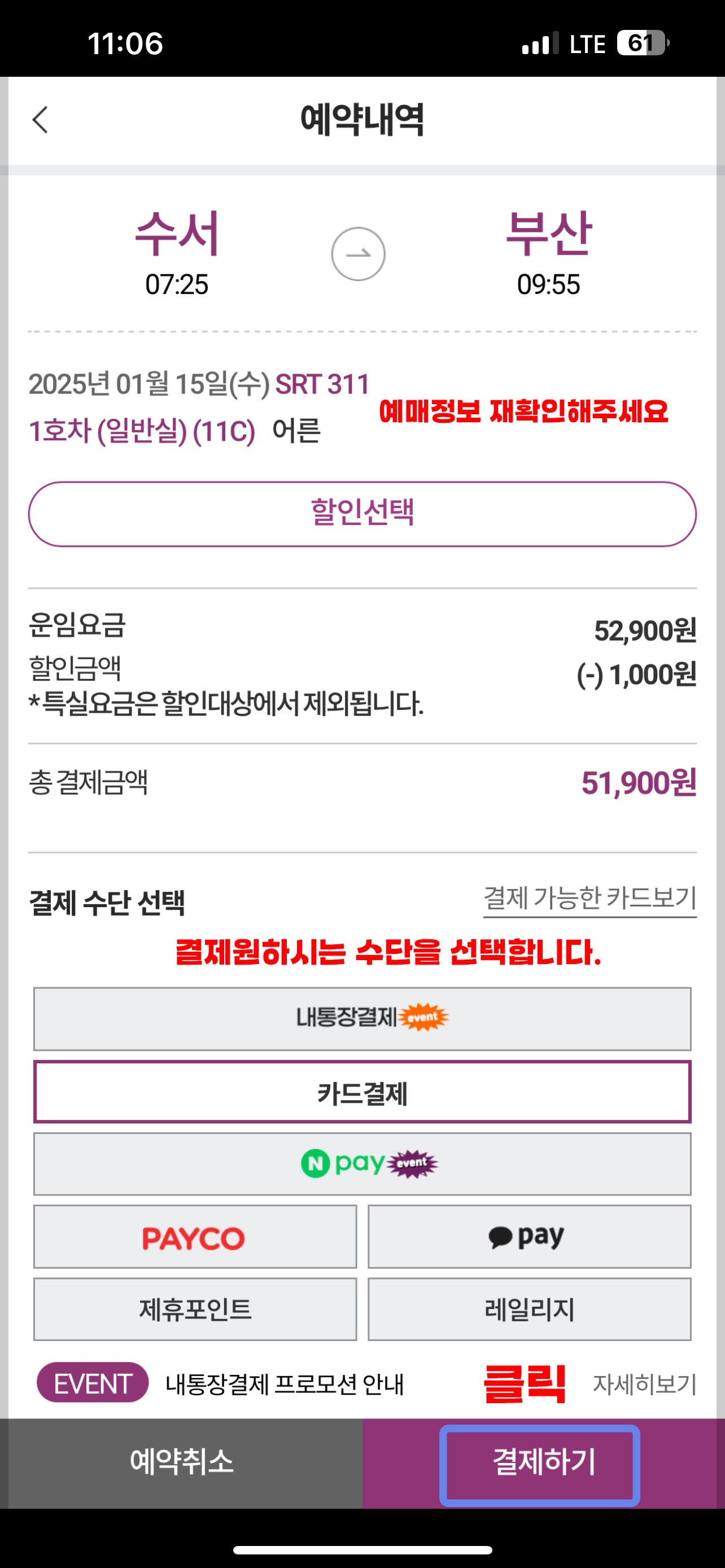This screenshot has height=1568, width=725.
Task: Tap the green Naver N logo
Action: [315, 1164]
